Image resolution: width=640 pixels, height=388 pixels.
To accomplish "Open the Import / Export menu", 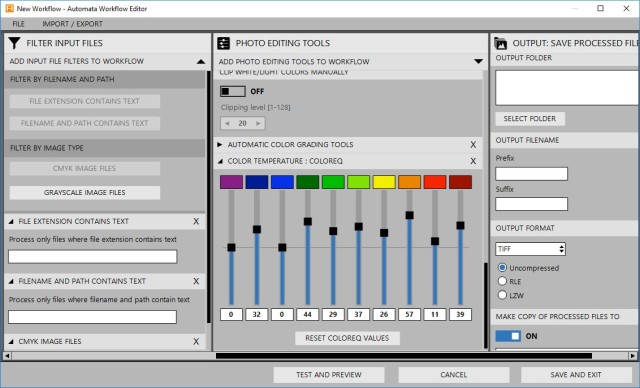I will pos(73,24).
